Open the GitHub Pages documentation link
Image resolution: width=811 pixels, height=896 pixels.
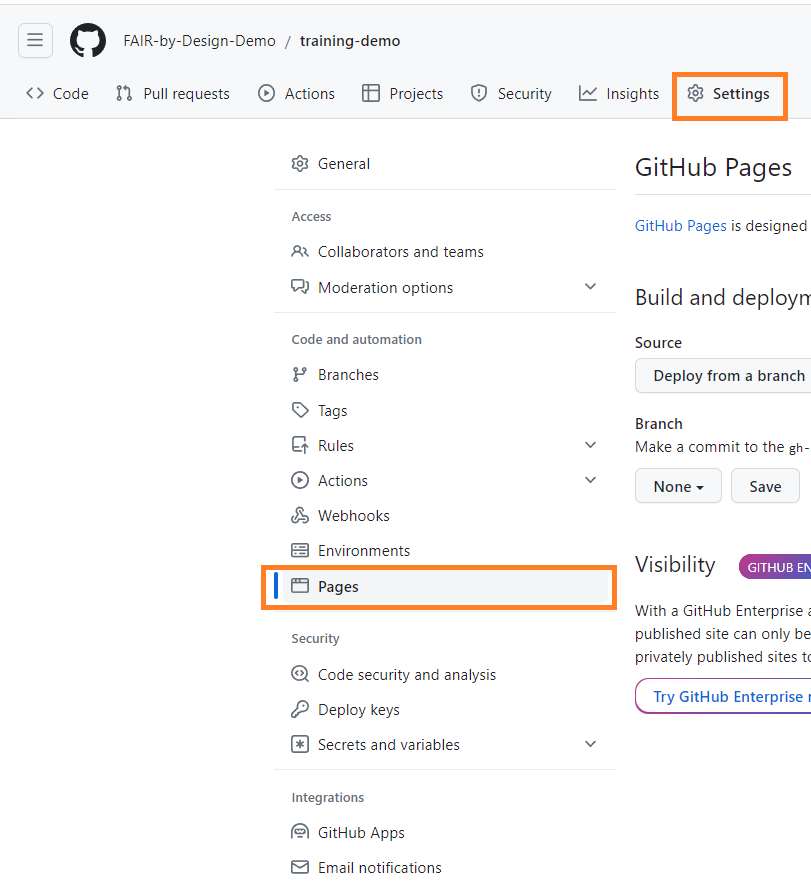tap(680, 225)
